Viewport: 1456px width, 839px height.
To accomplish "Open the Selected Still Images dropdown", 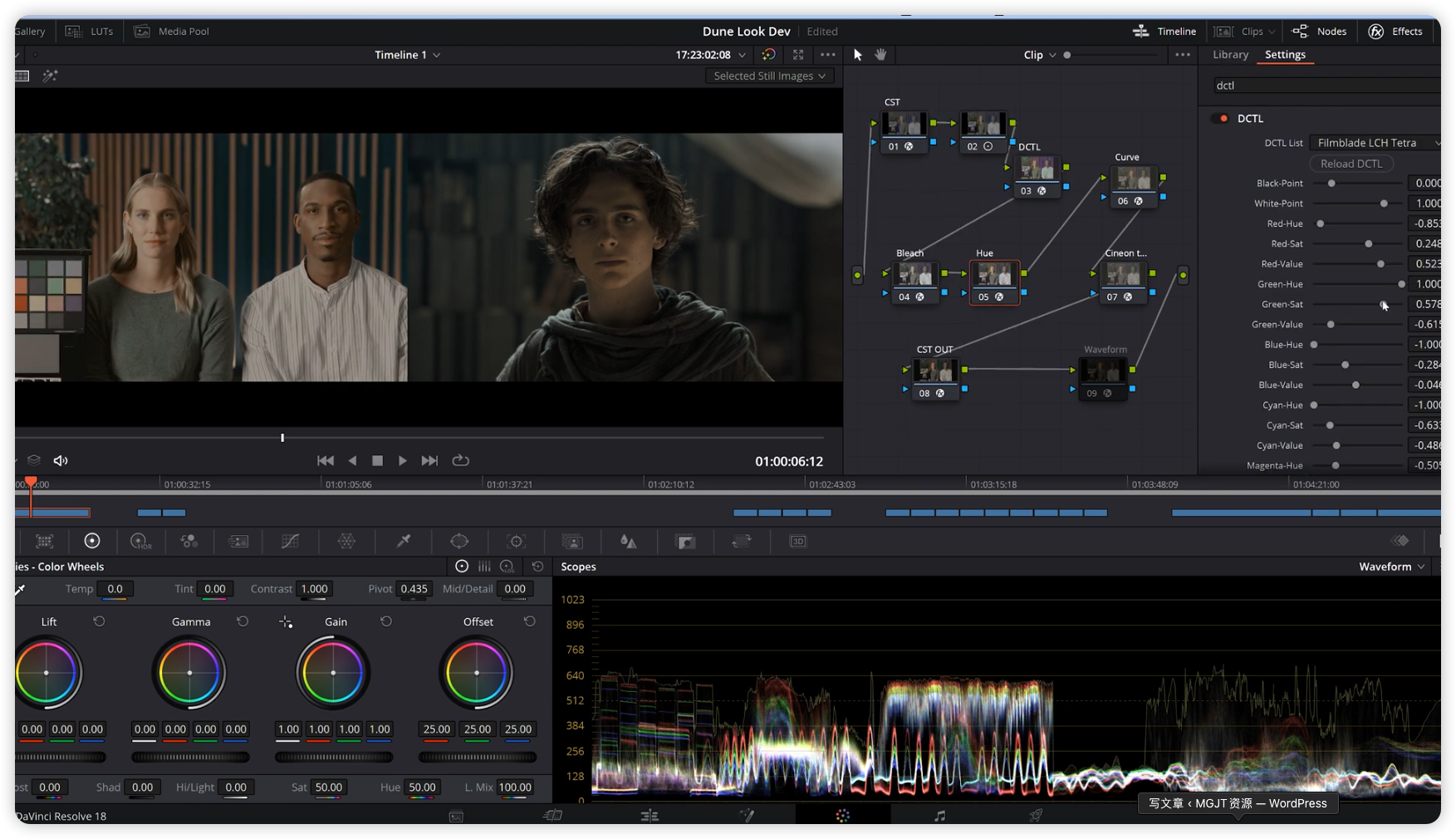I will pos(770,76).
